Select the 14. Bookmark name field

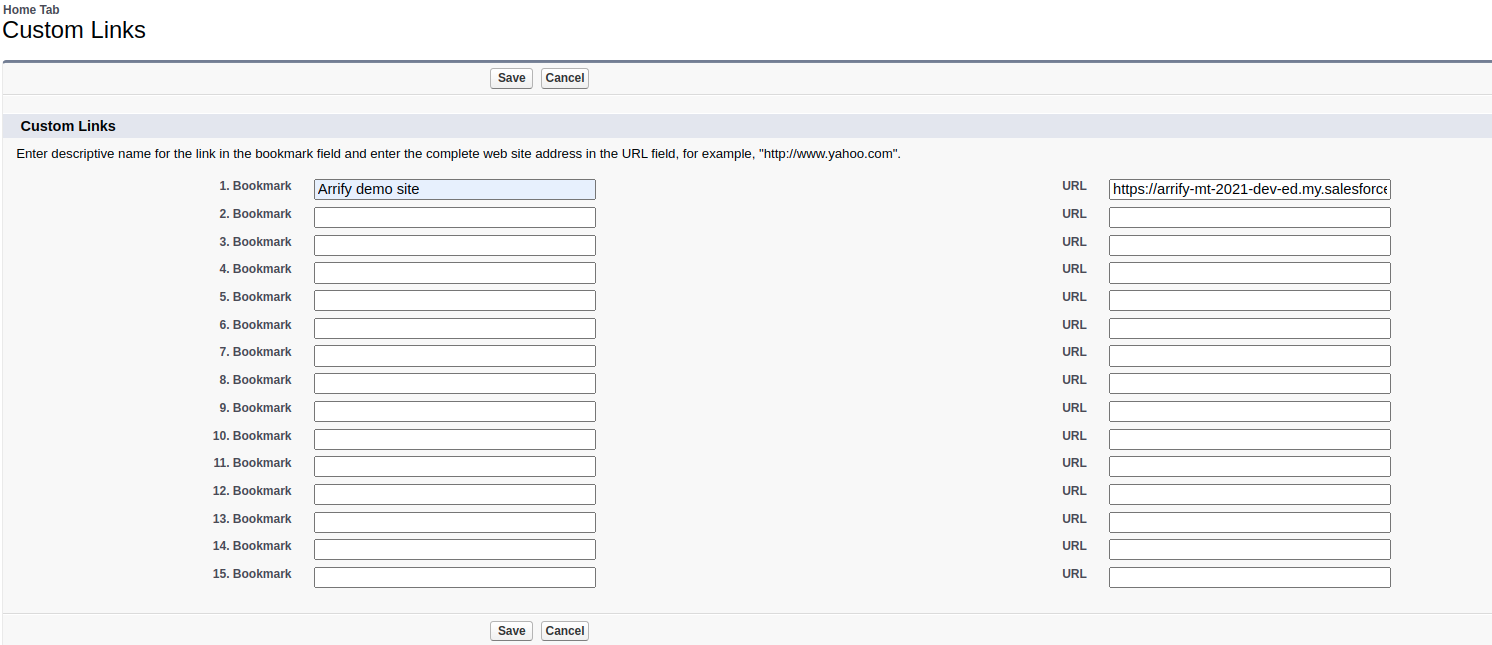coord(455,549)
